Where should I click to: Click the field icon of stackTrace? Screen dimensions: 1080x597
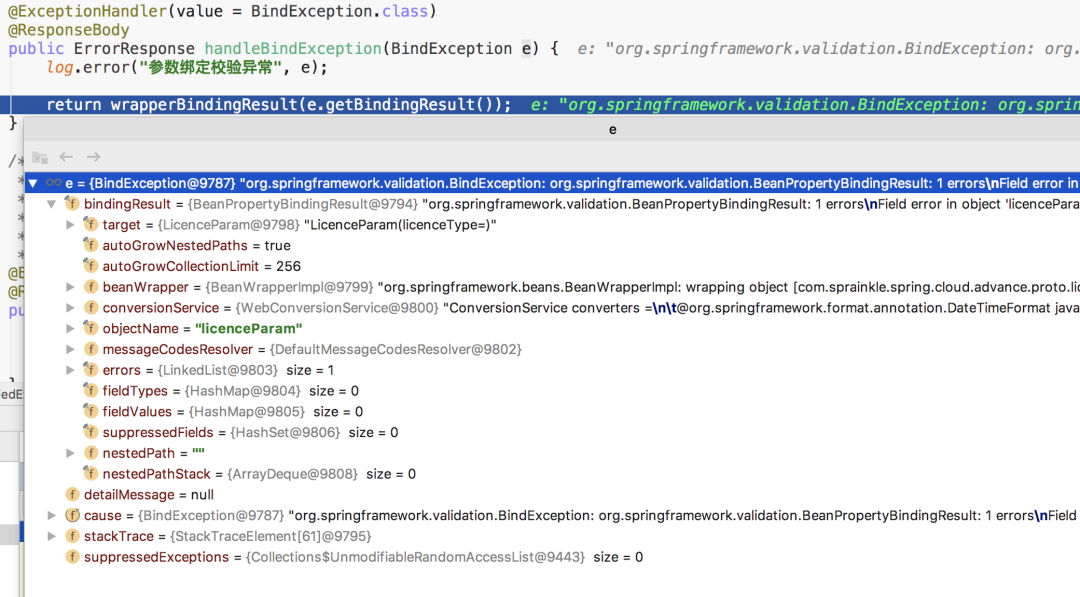(72, 536)
